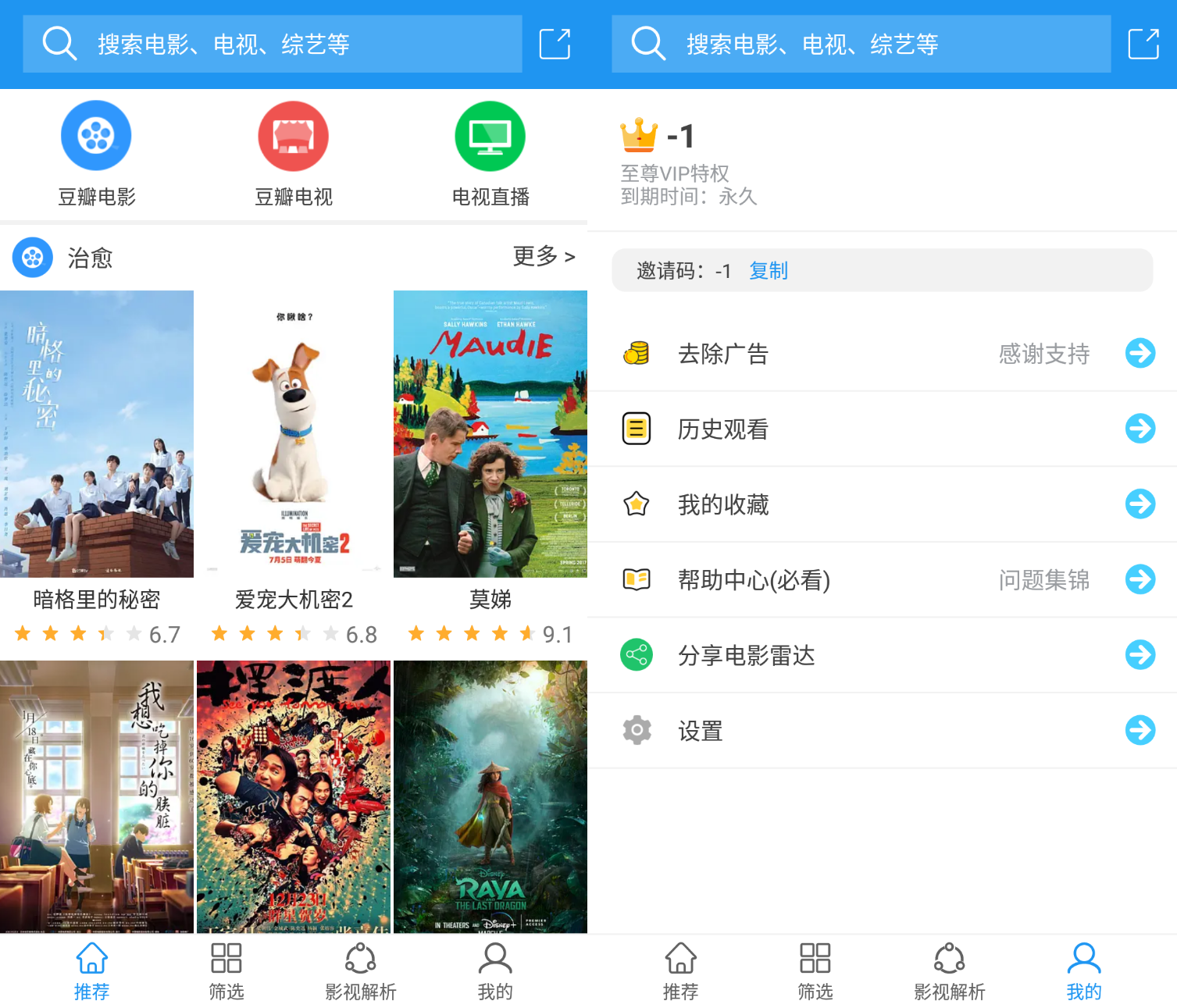Open the 暗格里的秘密 movie poster
Viewport: 1177px width, 1008px height.
click(96, 433)
